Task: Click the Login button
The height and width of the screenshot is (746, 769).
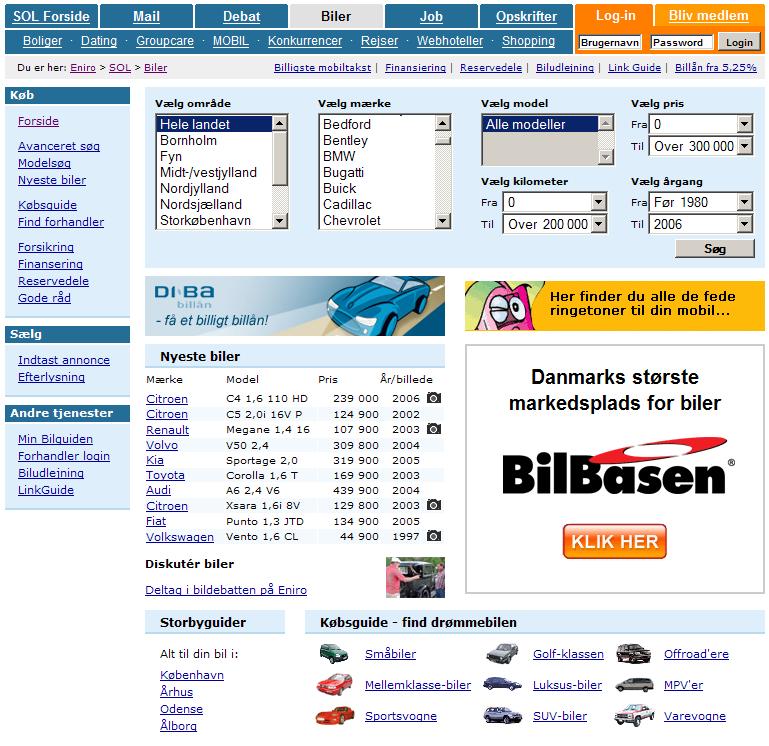Action: coord(739,42)
